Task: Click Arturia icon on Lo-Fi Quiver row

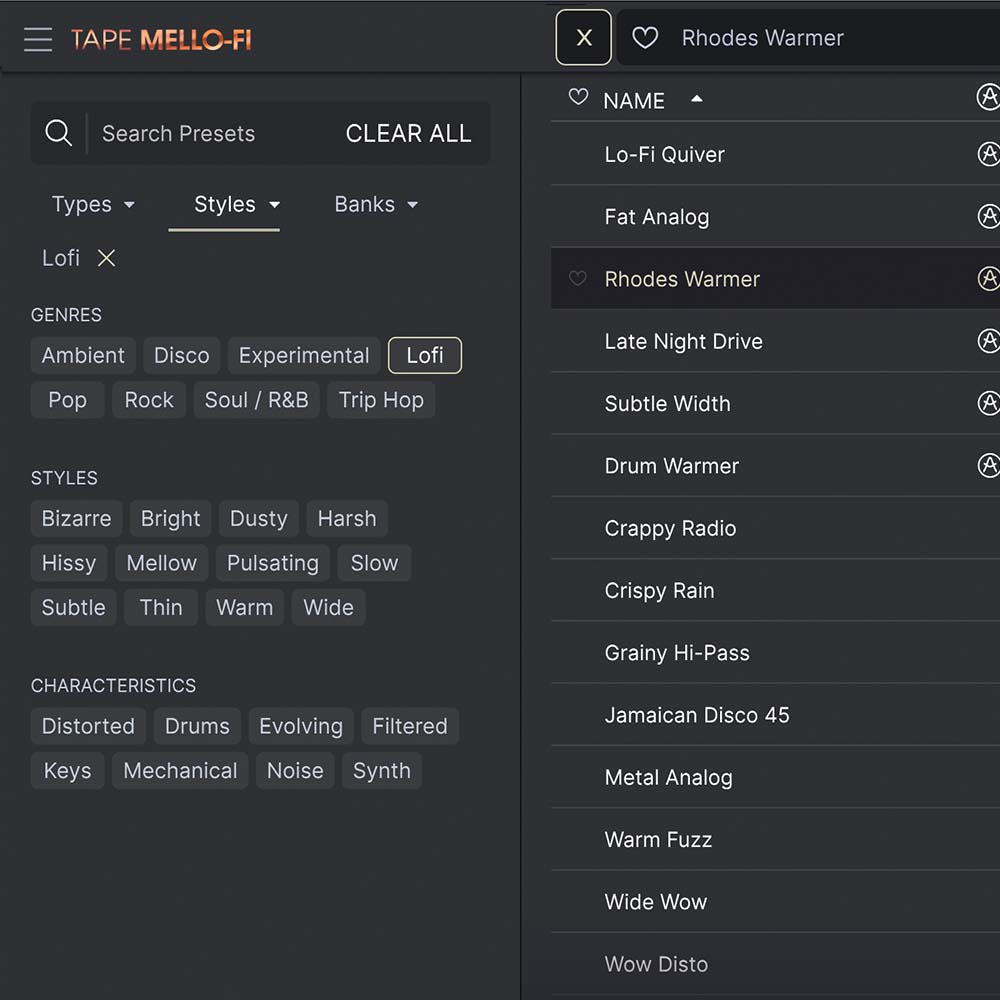Action: 989,154
